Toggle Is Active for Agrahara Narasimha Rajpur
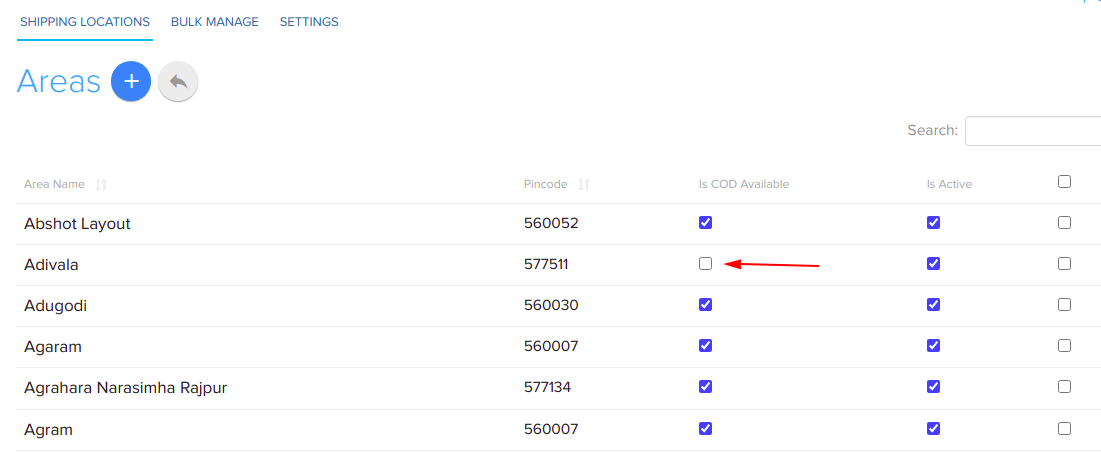 tap(933, 386)
